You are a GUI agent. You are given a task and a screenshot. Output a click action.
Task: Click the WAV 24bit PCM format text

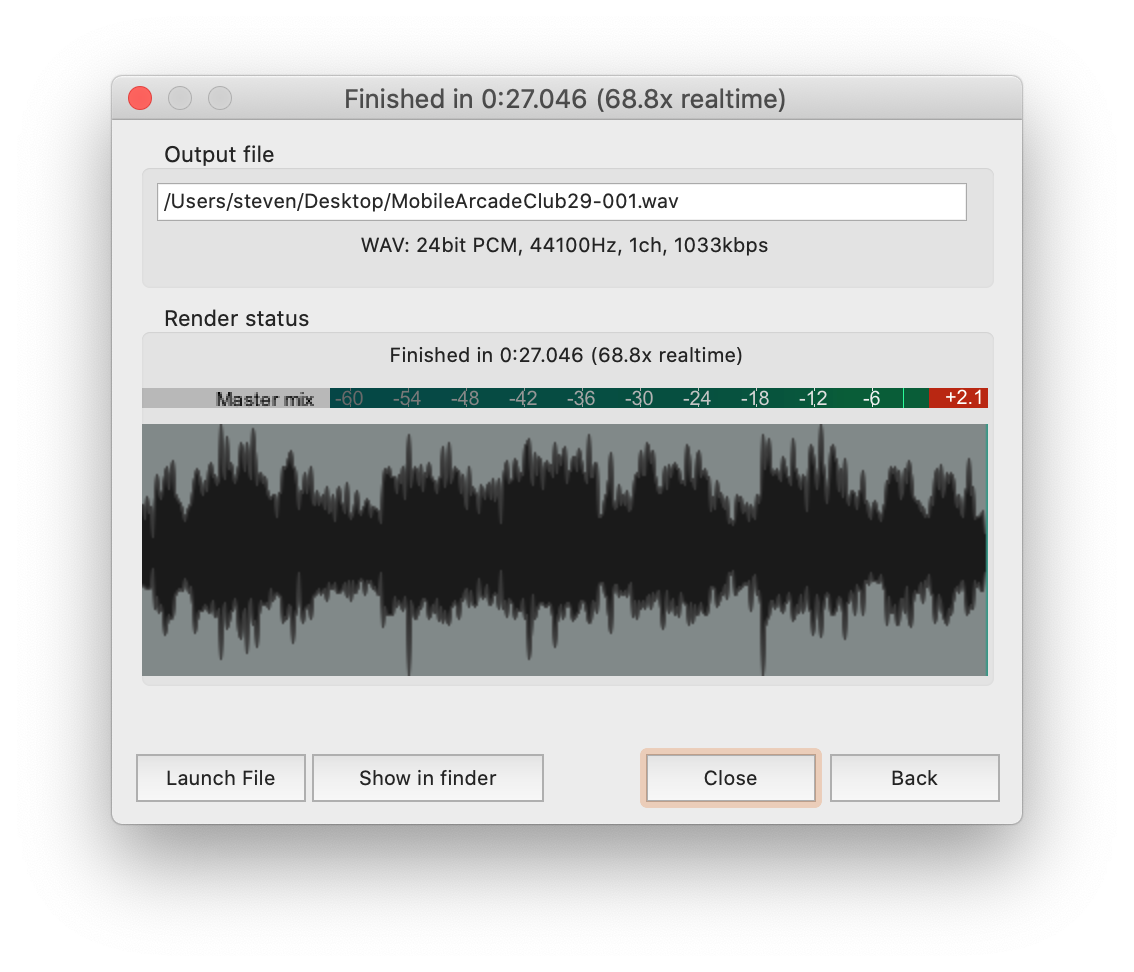565,245
